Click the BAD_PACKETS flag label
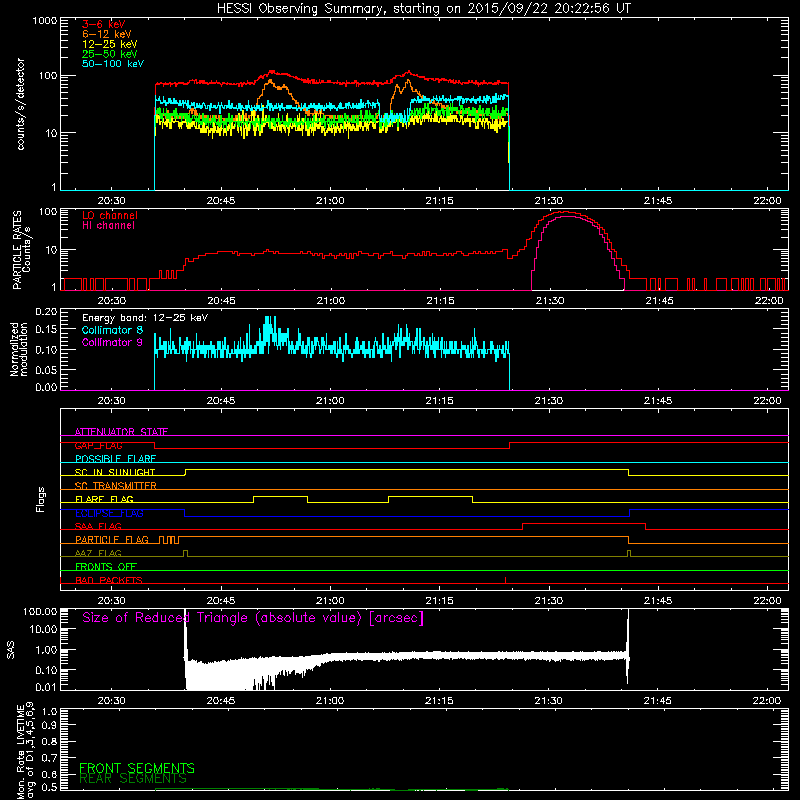The height and width of the screenshot is (800, 800). point(109,580)
